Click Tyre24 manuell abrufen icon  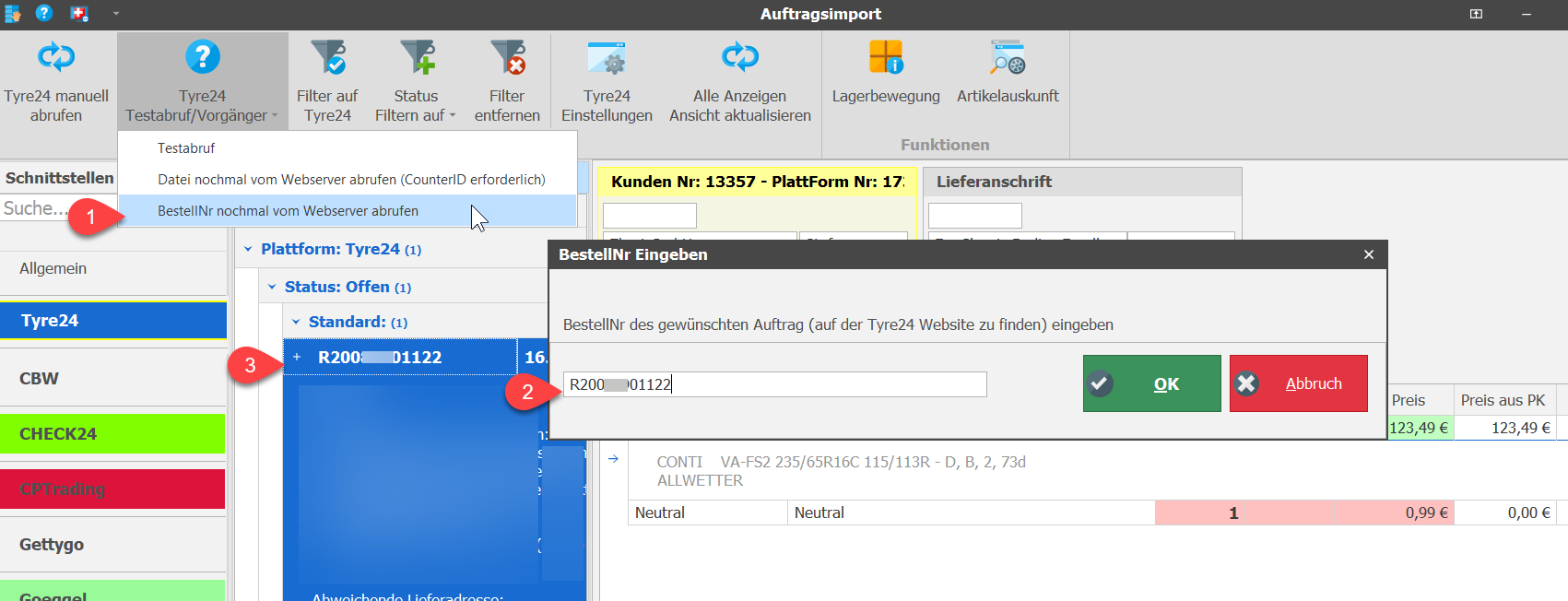tap(56, 57)
